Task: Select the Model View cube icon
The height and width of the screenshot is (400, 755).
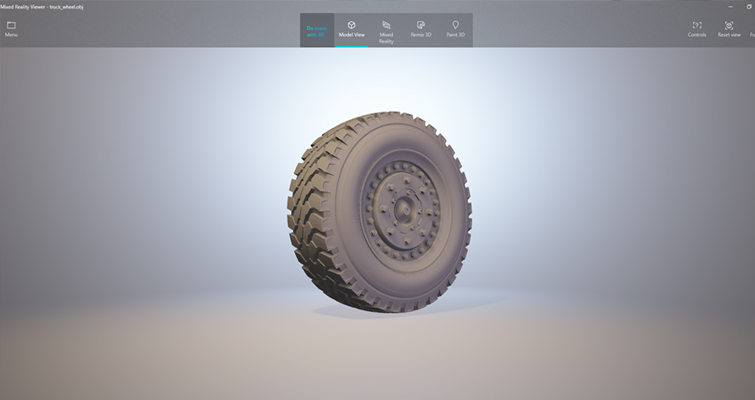Action: pos(351,24)
